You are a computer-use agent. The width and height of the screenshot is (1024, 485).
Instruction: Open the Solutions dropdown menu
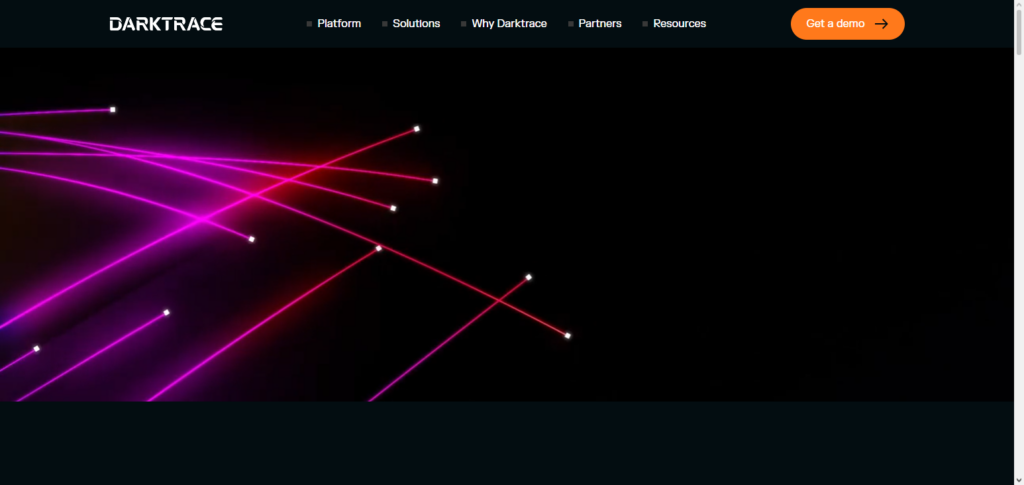(416, 24)
